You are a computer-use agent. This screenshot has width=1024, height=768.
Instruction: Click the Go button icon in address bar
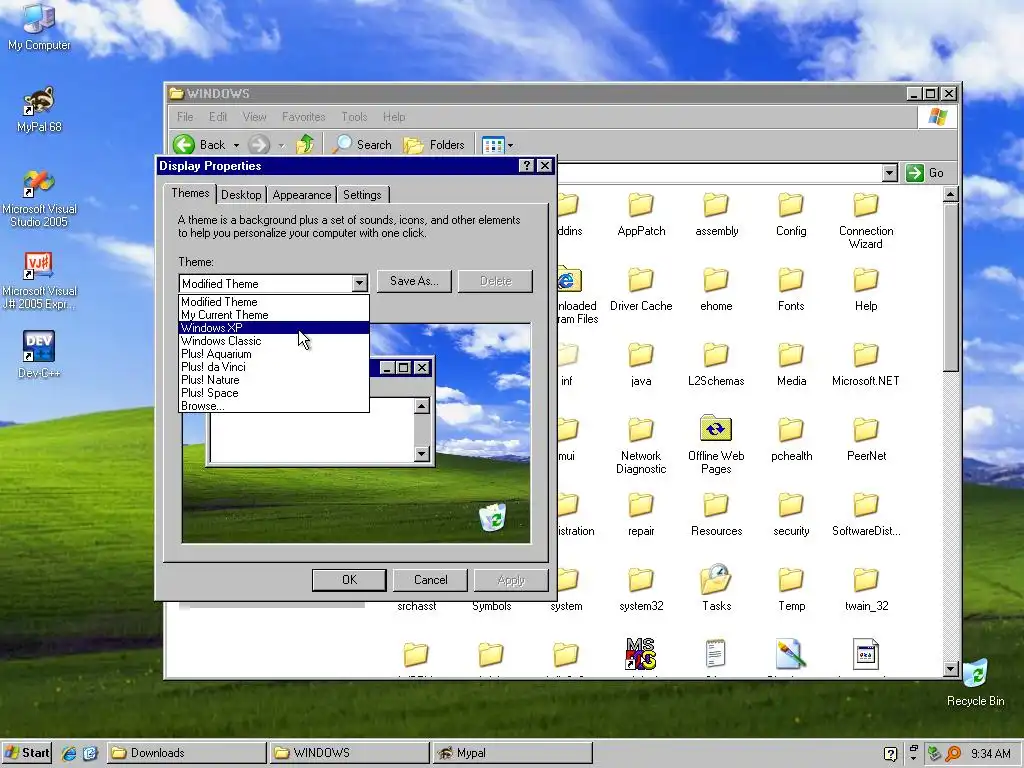pyautogui.click(x=914, y=172)
